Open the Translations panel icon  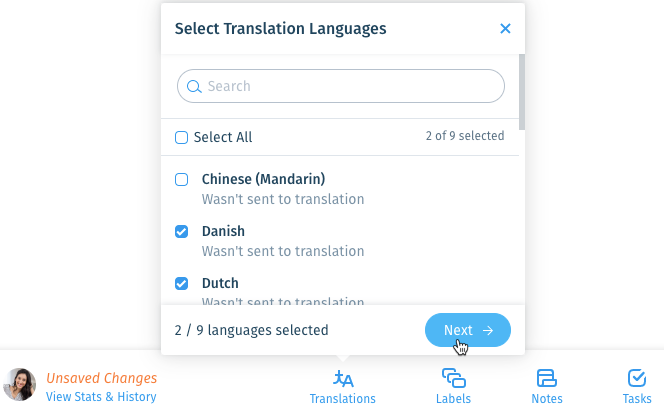click(x=343, y=378)
